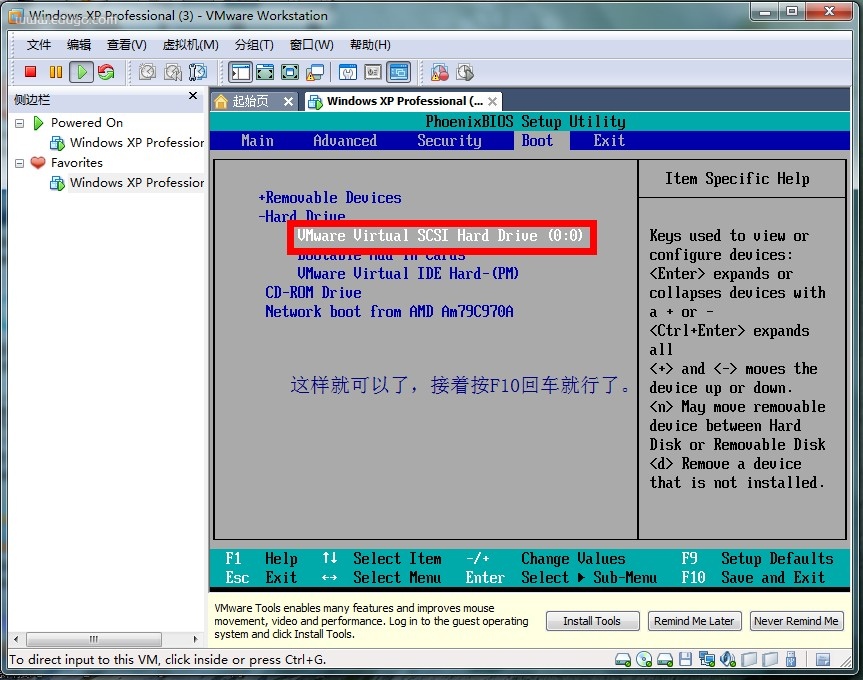Image resolution: width=863 pixels, height=680 pixels.
Task: Collapse the Favorites tree group
Action: [x=20, y=163]
